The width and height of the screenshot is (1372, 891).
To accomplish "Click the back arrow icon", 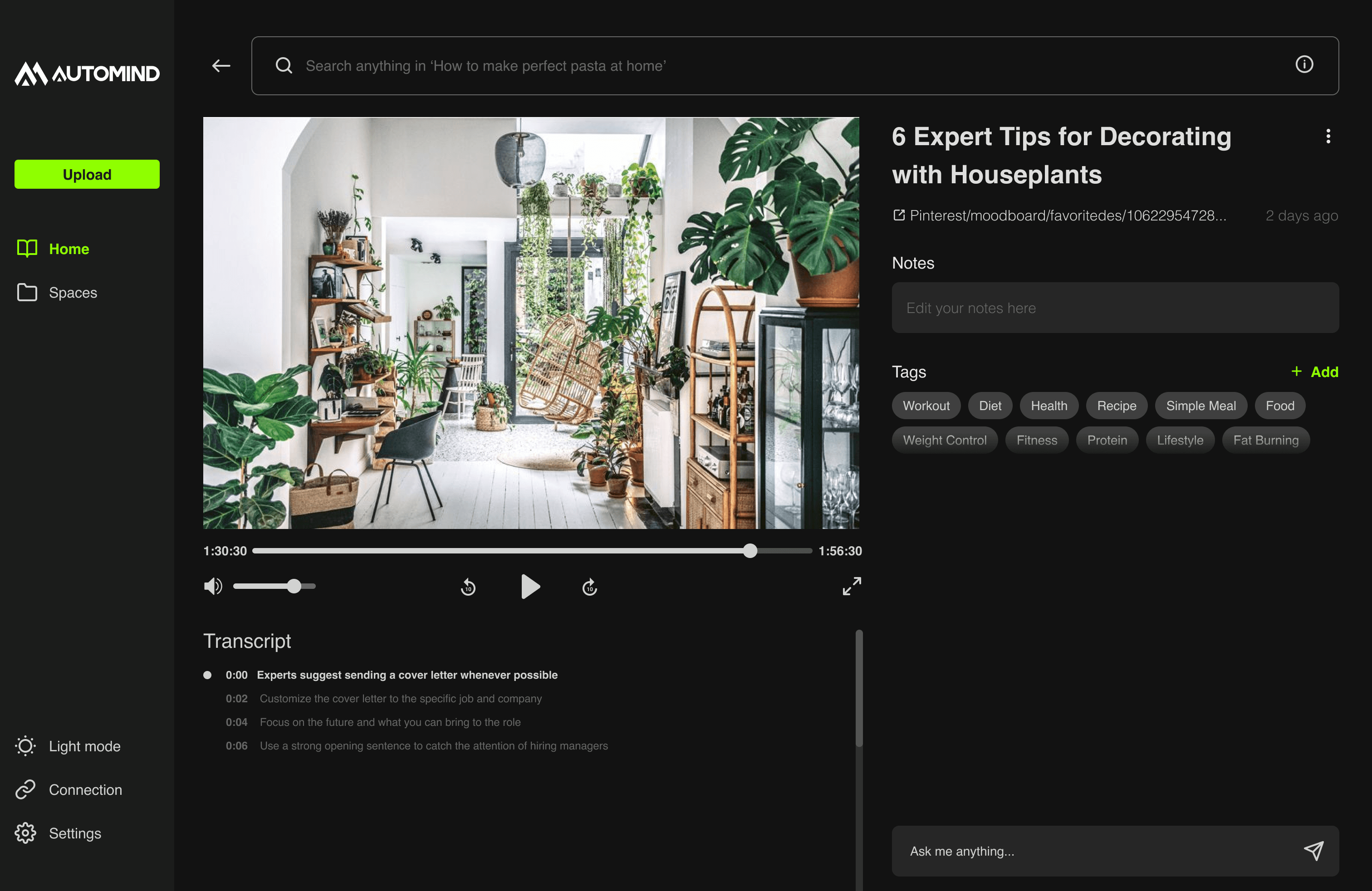I will pos(221,66).
